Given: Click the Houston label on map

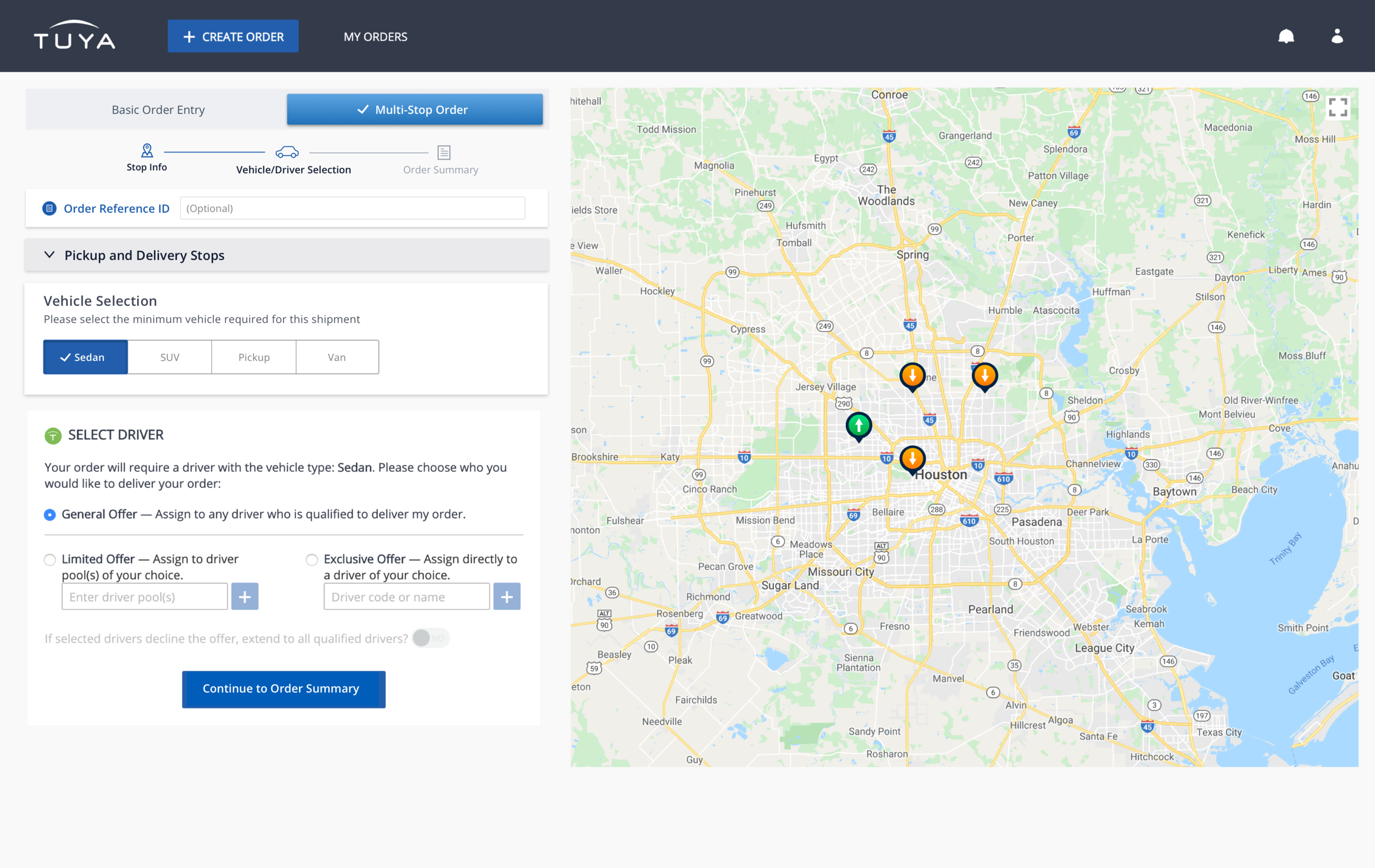Looking at the screenshot, I should point(941,475).
